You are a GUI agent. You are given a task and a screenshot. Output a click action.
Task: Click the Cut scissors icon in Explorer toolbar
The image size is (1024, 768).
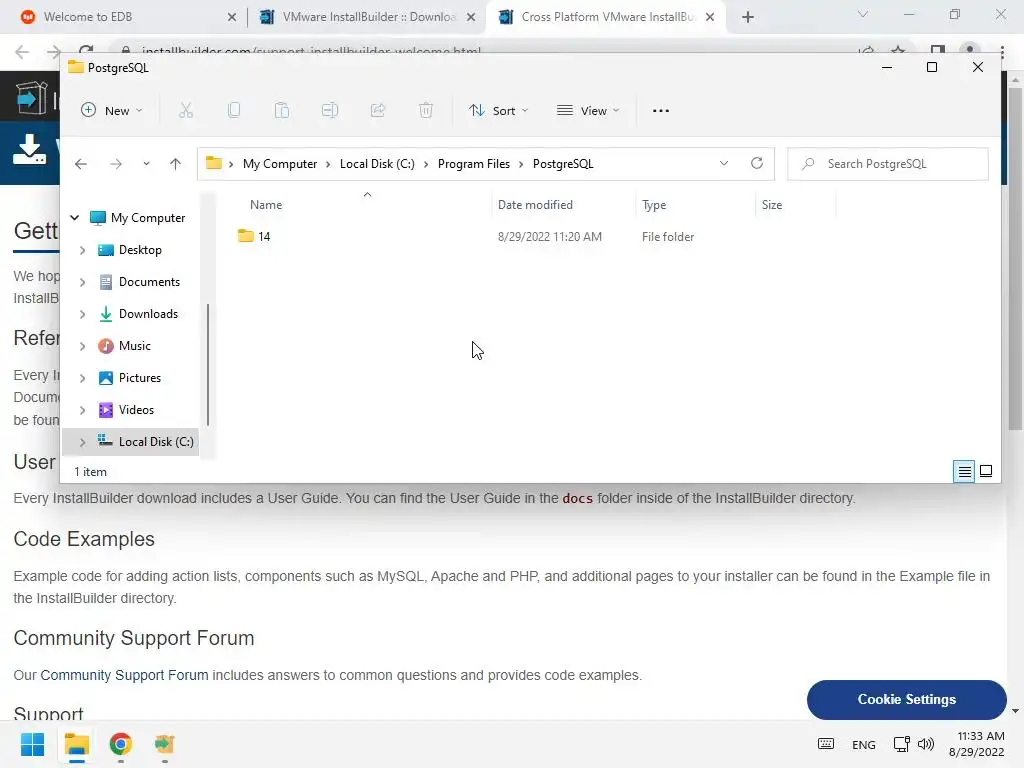click(186, 110)
